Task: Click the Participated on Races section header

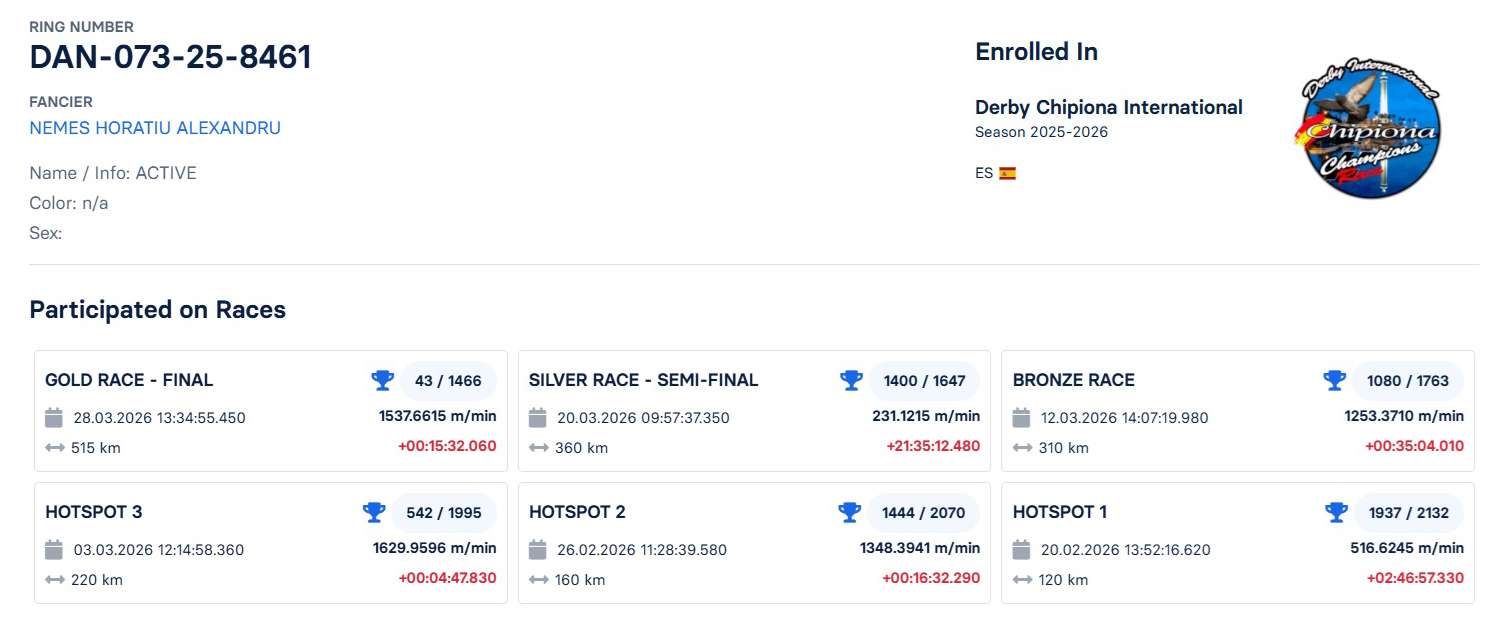Action: [x=157, y=310]
